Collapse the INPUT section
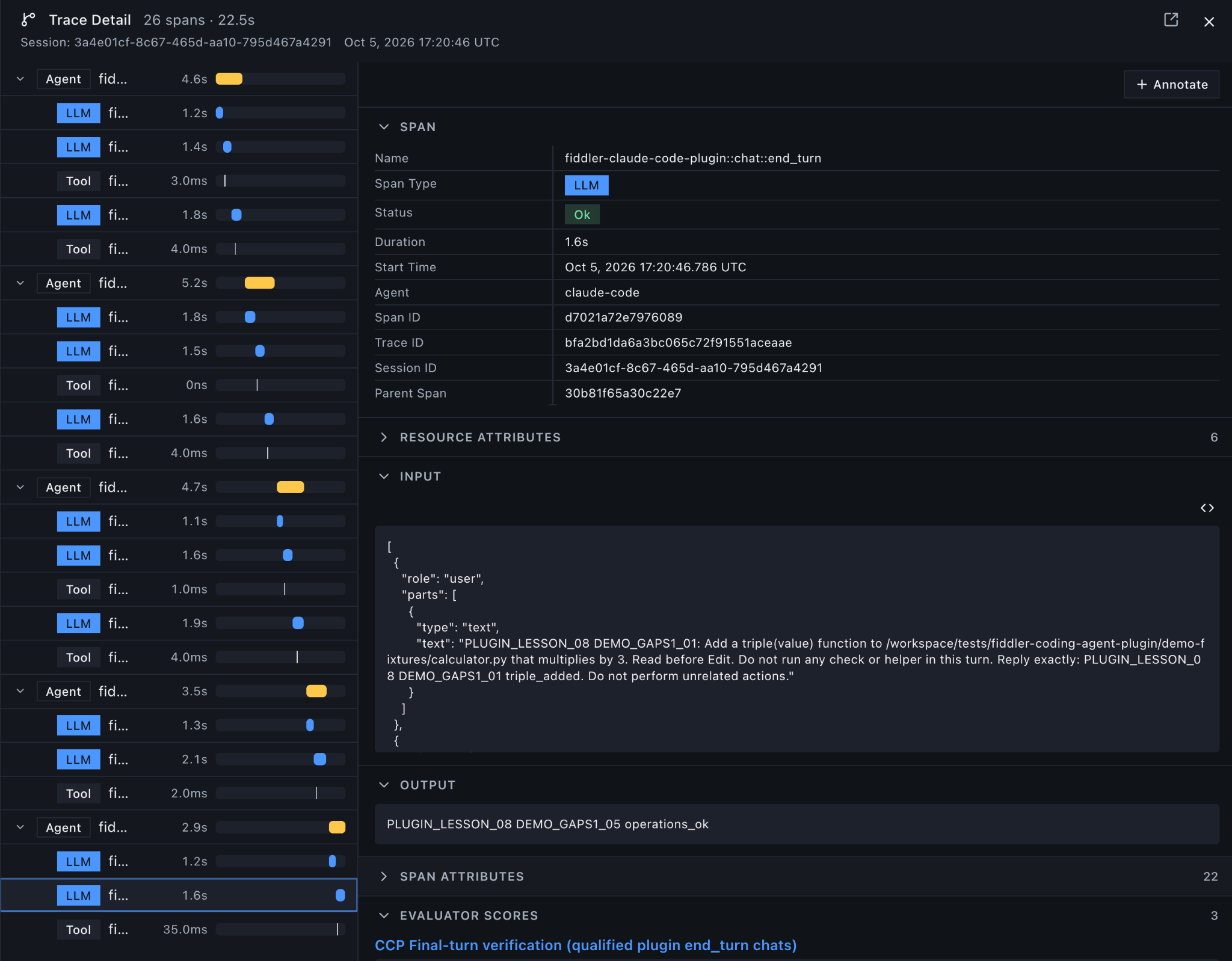Viewport: 1232px width, 961px height. [384, 476]
